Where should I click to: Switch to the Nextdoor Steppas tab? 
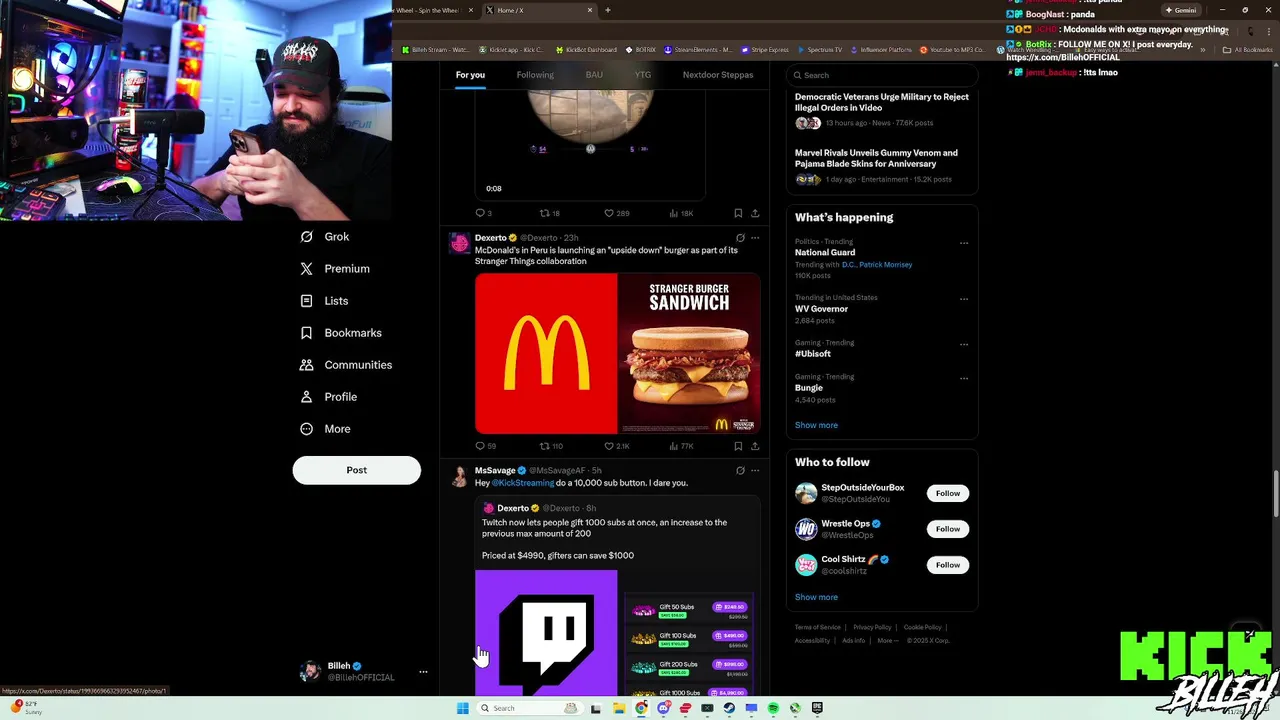[x=718, y=75]
